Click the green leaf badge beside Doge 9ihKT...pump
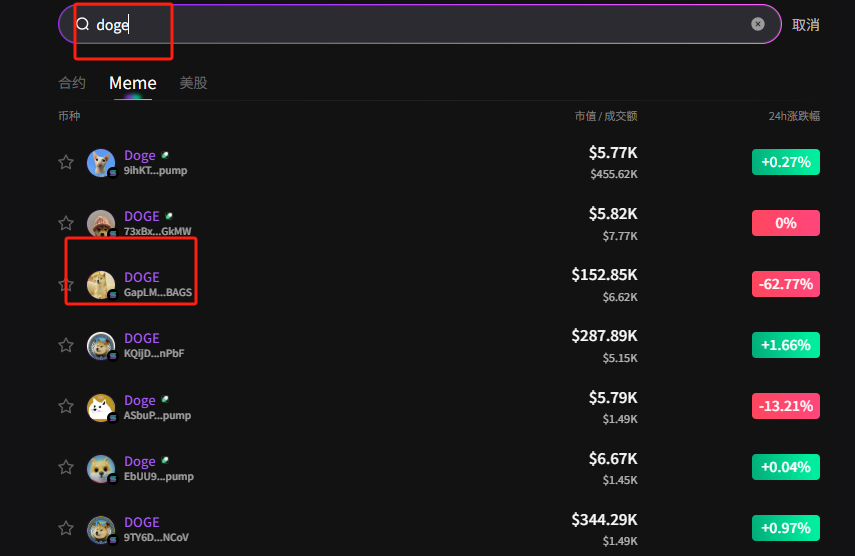Viewport: 855px width, 556px height. click(165, 155)
